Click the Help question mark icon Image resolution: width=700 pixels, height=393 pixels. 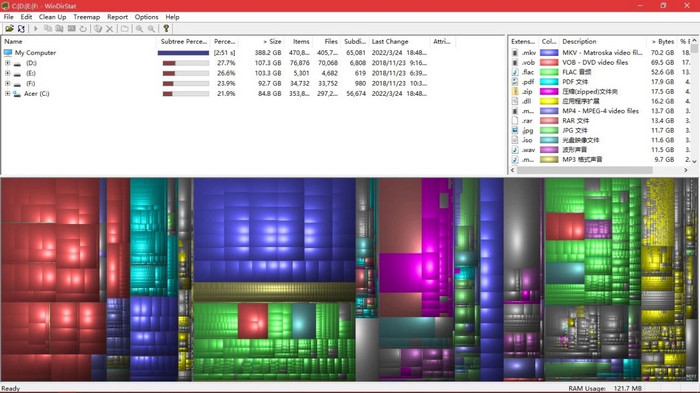click(x=166, y=29)
